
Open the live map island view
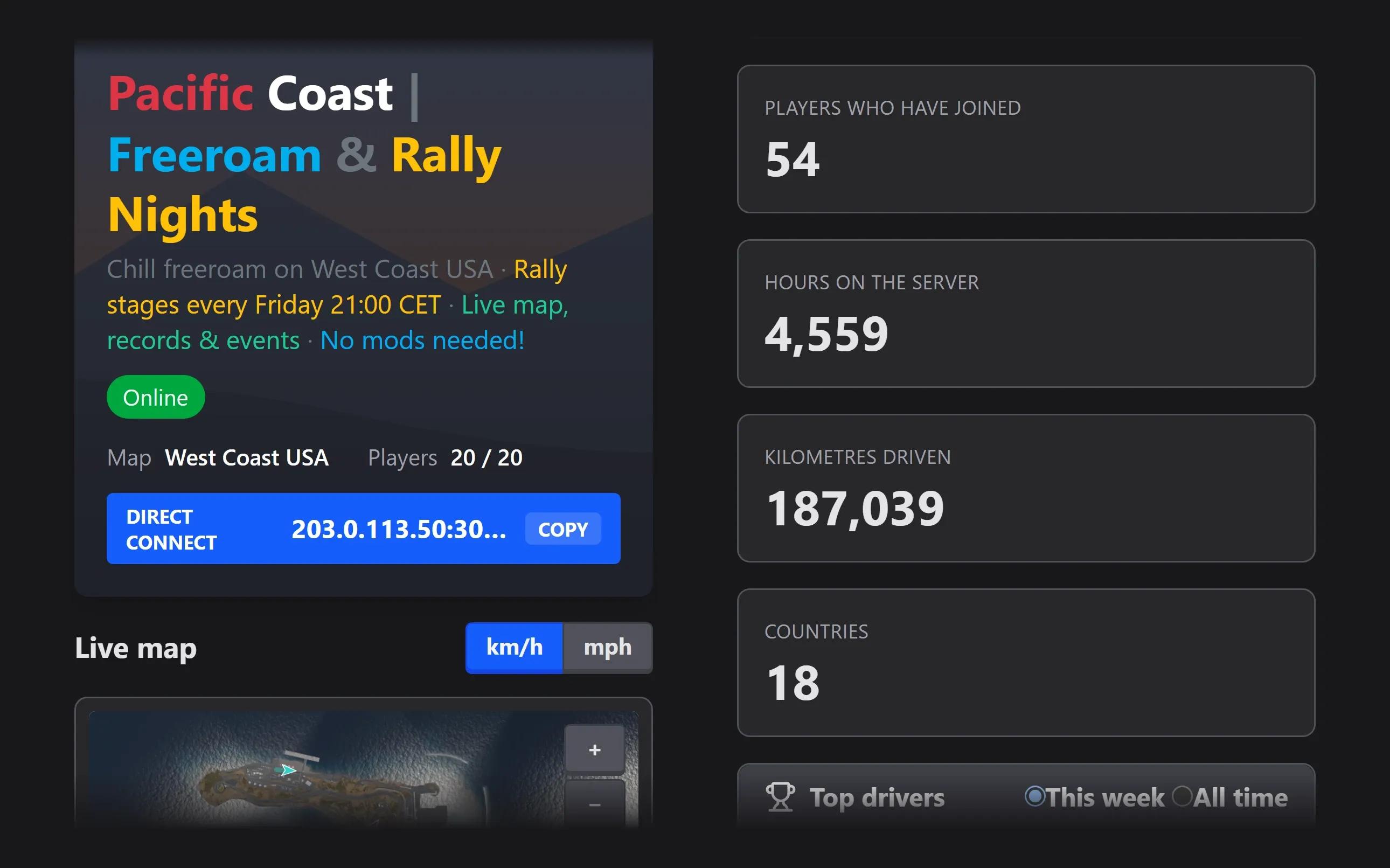pyautogui.click(x=363, y=769)
